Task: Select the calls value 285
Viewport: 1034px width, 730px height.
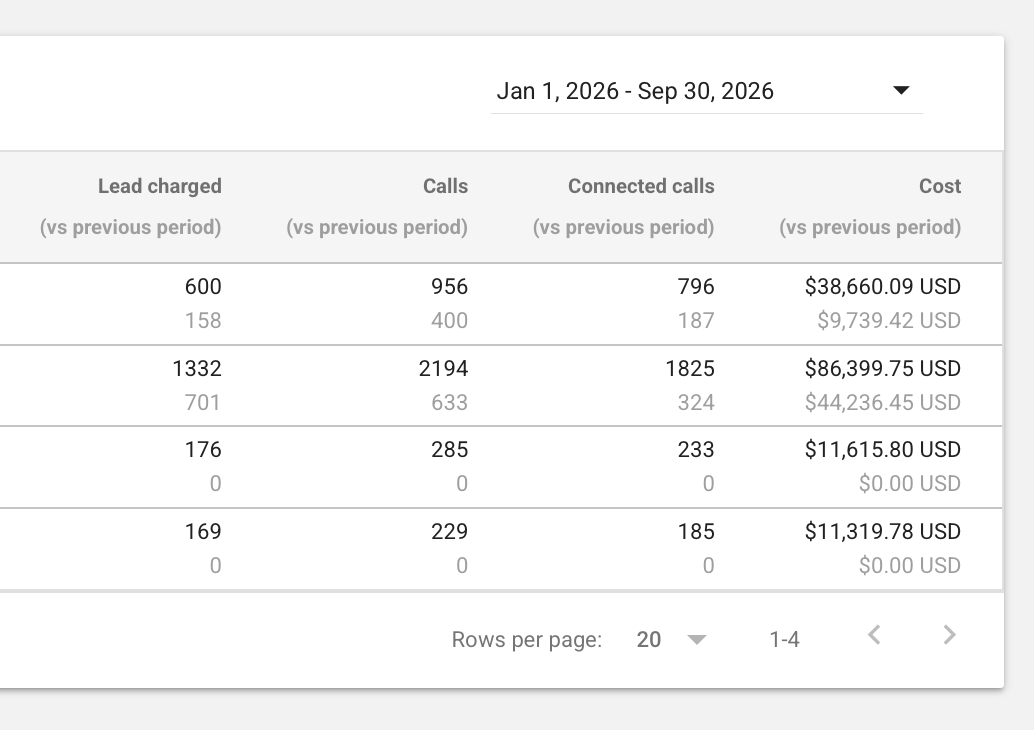Action: click(449, 449)
